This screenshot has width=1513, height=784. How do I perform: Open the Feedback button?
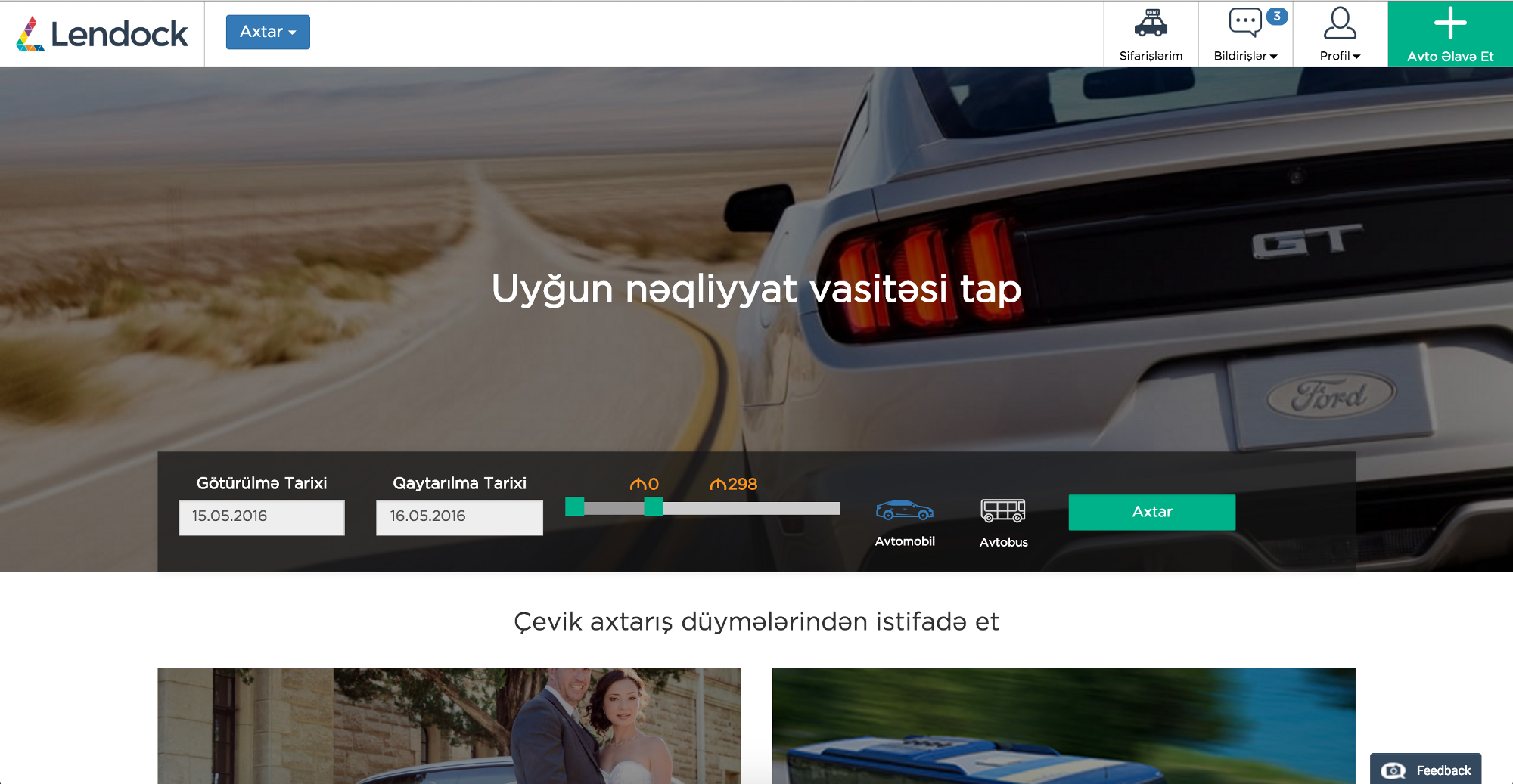click(x=1426, y=770)
